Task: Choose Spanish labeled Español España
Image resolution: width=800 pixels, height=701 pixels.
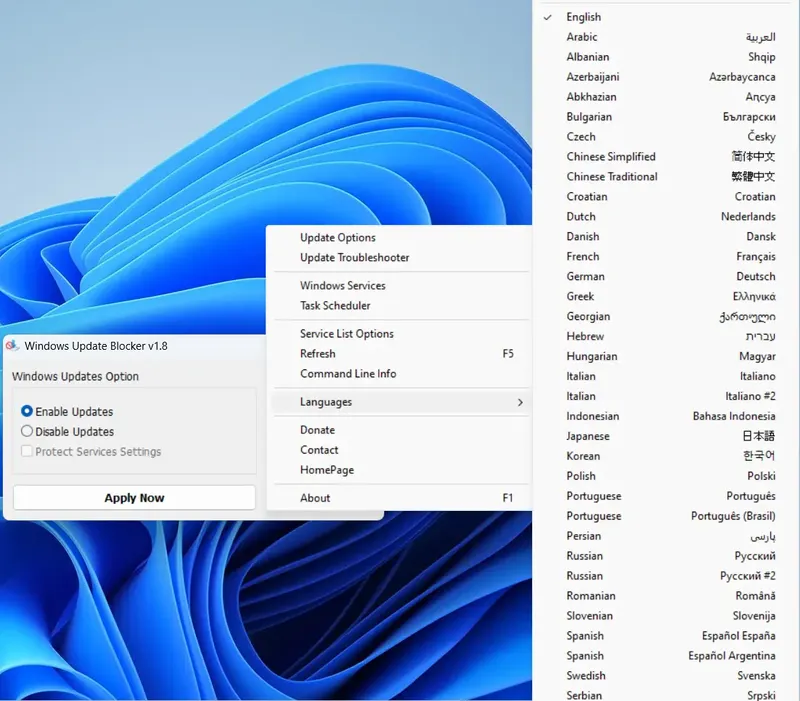Action: click(x=666, y=635)
